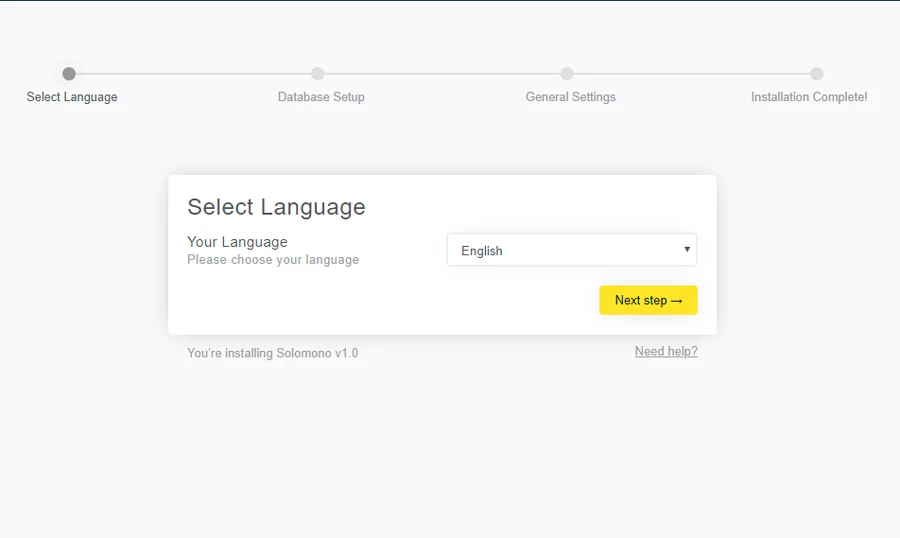Click the language dropdown's small arrow
The height and width of the screenshot is (538, 900).
[x=687, y=250]
